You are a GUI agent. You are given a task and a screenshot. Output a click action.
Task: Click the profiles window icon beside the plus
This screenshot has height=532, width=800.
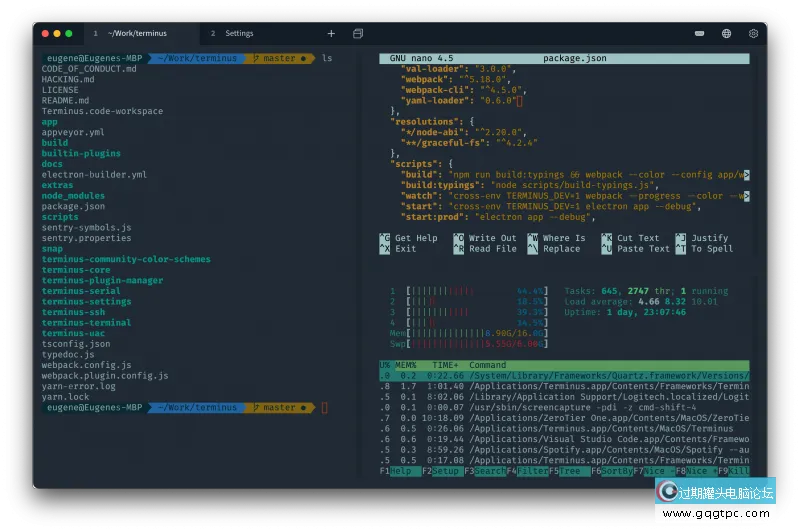(x=358, y=33)
